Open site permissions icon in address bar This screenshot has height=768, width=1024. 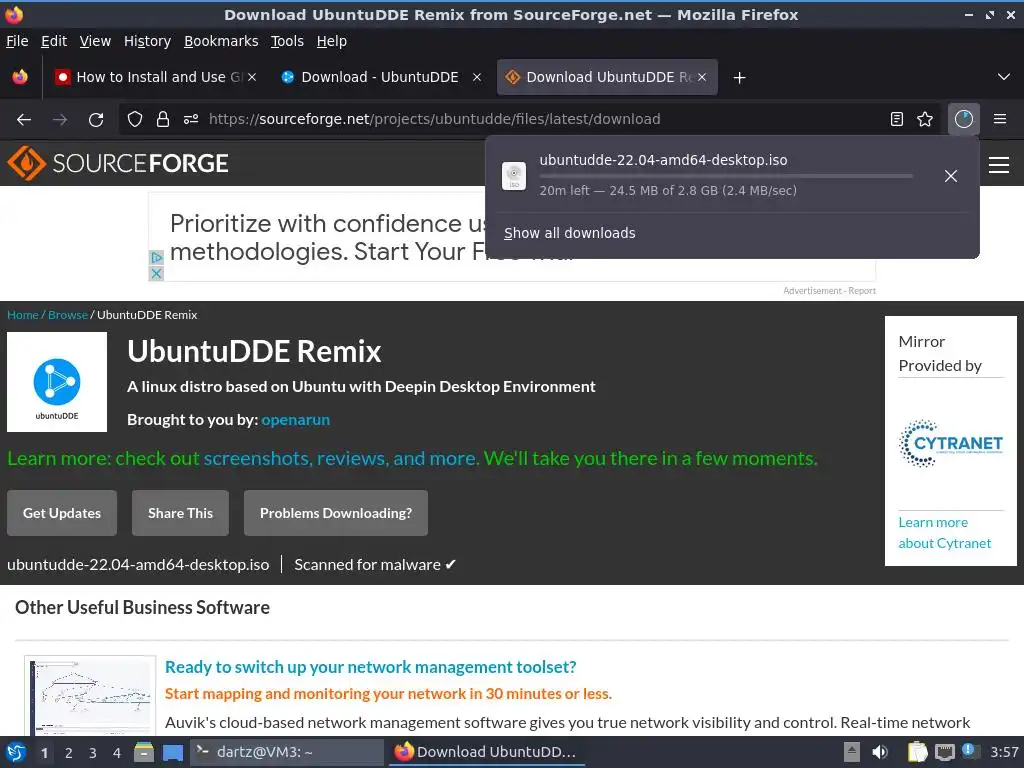coord(191,119)
